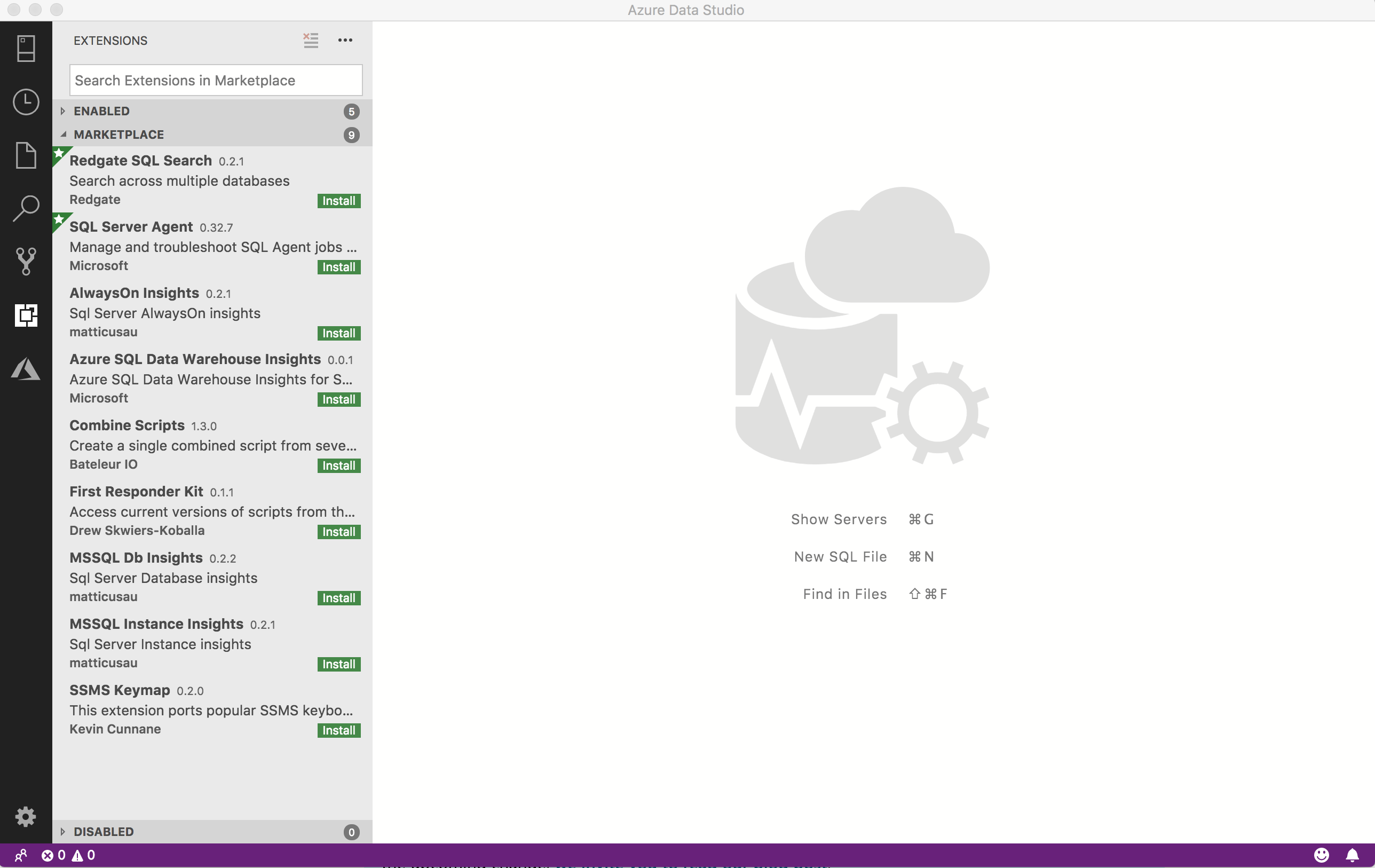Install the SSMS Keymap extension
Screen dimensions: 1375x868
tap(338, 730)
